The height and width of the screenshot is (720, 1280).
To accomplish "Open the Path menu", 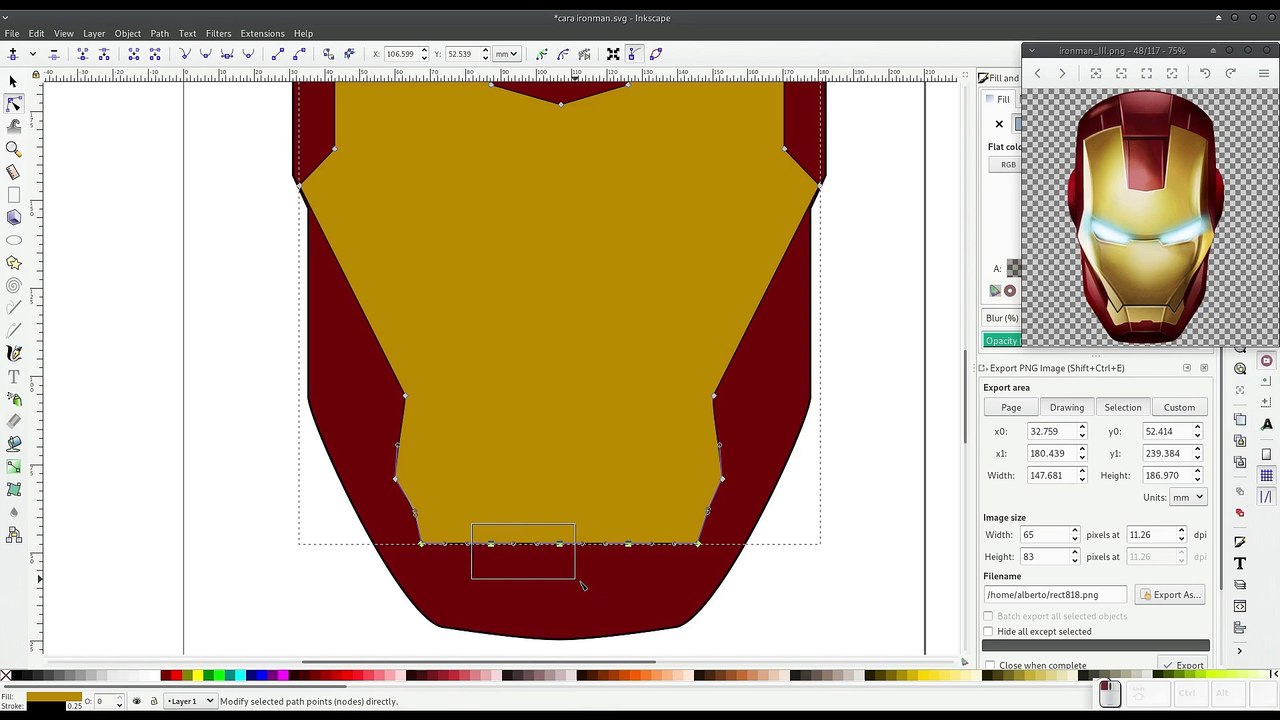I will tap(159, 33).
